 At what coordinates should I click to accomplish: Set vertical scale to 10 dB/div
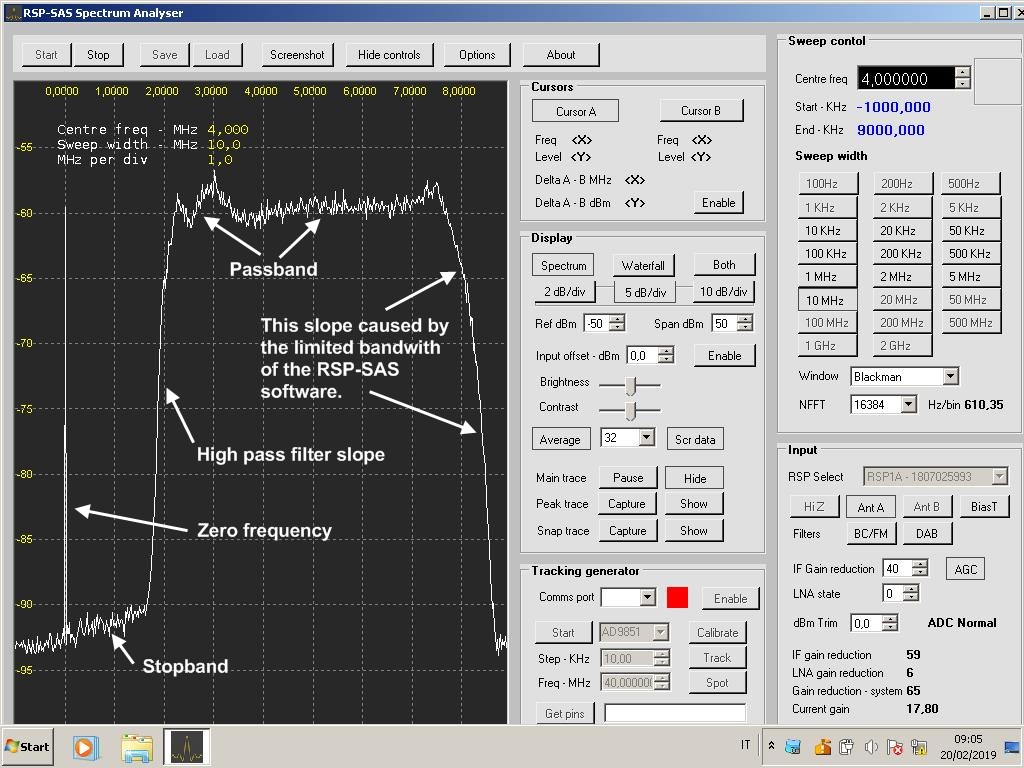tap(724, 291)
